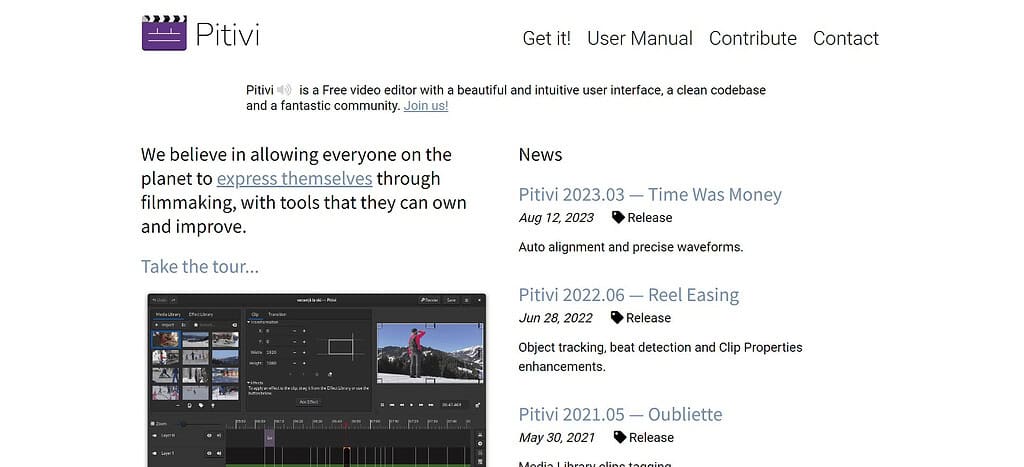Click the News heading
This screenshot has height=467, width=1024.
540,155
